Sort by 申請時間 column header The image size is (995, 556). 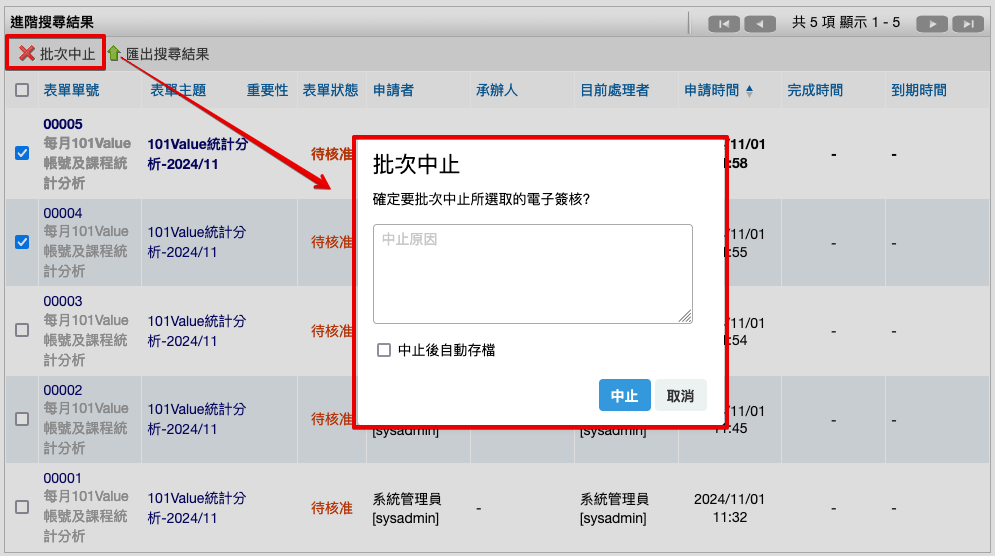(x=711, y=90)
